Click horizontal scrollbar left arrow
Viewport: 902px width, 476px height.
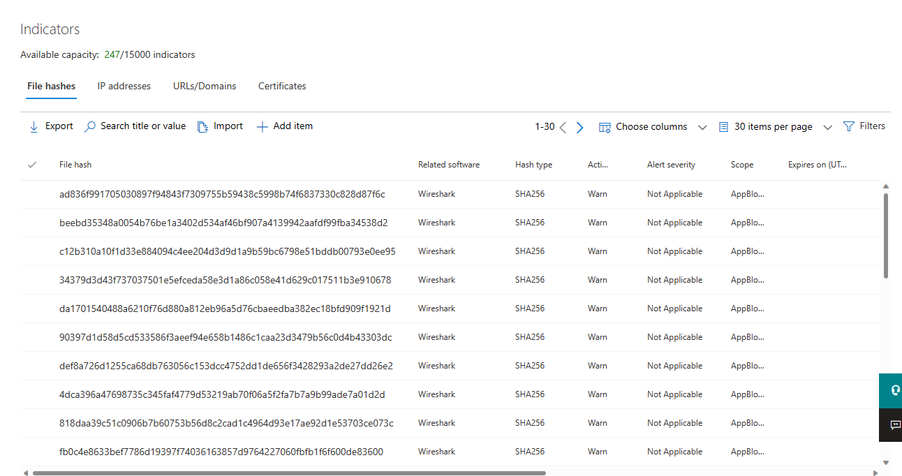point(25,473)
